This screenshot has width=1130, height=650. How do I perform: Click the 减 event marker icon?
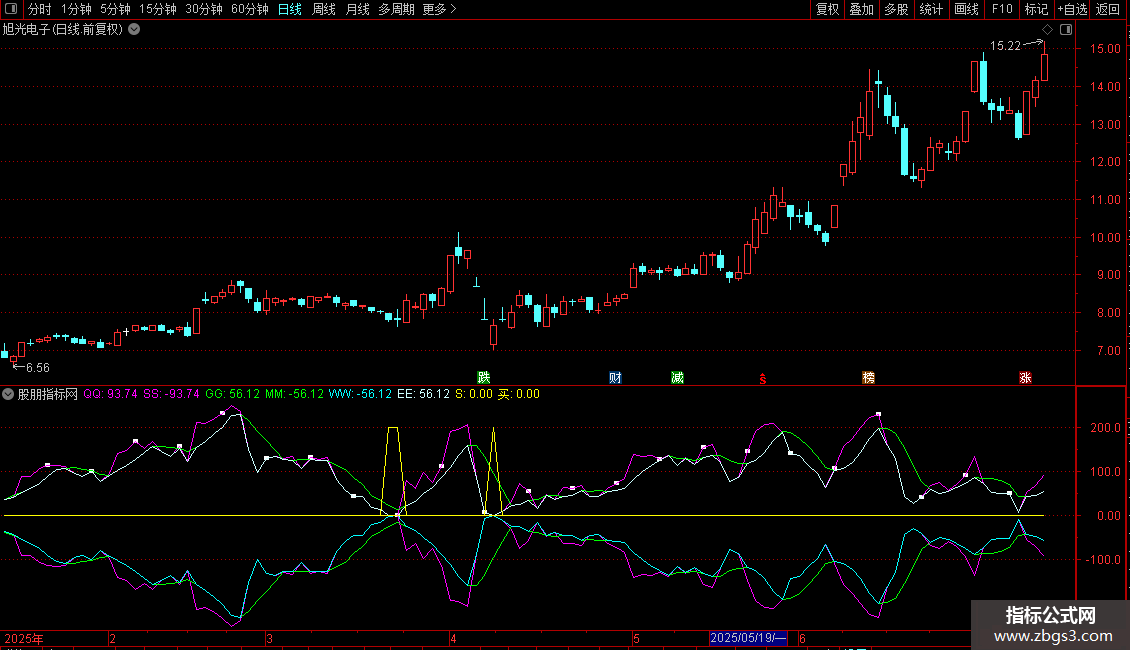[678, 377]
